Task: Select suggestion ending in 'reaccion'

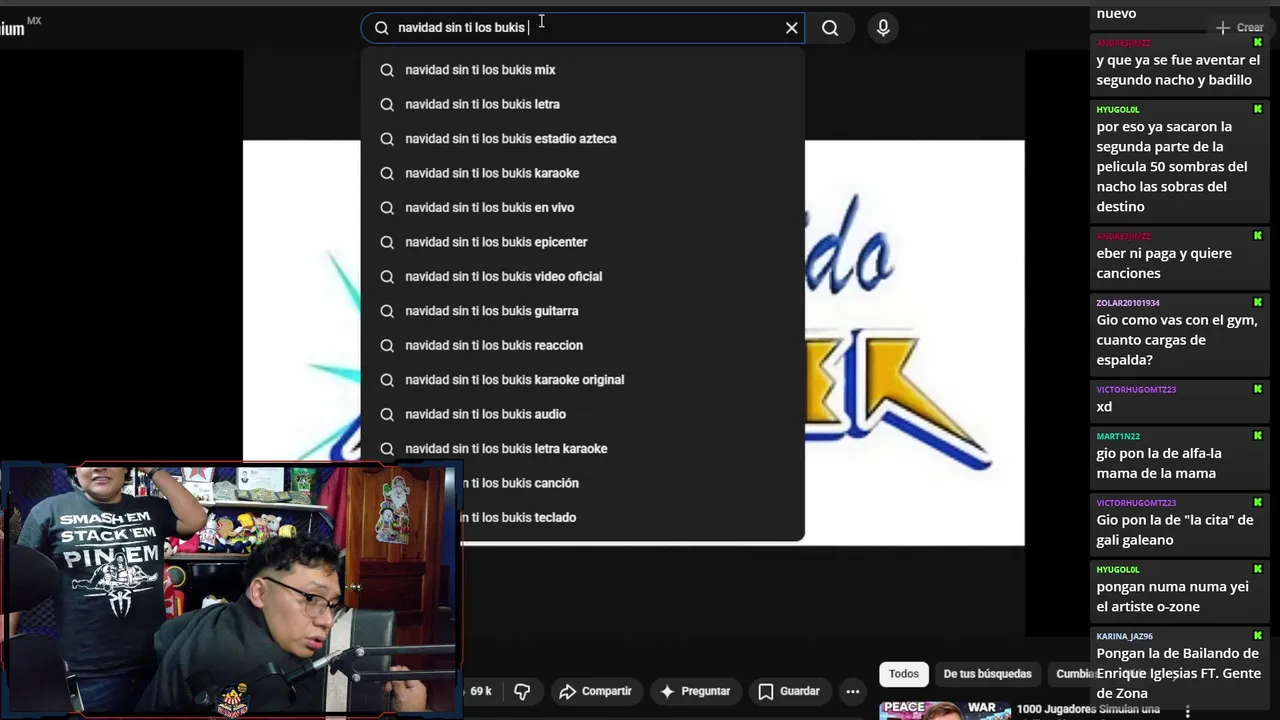Action: tap(583, 345)
